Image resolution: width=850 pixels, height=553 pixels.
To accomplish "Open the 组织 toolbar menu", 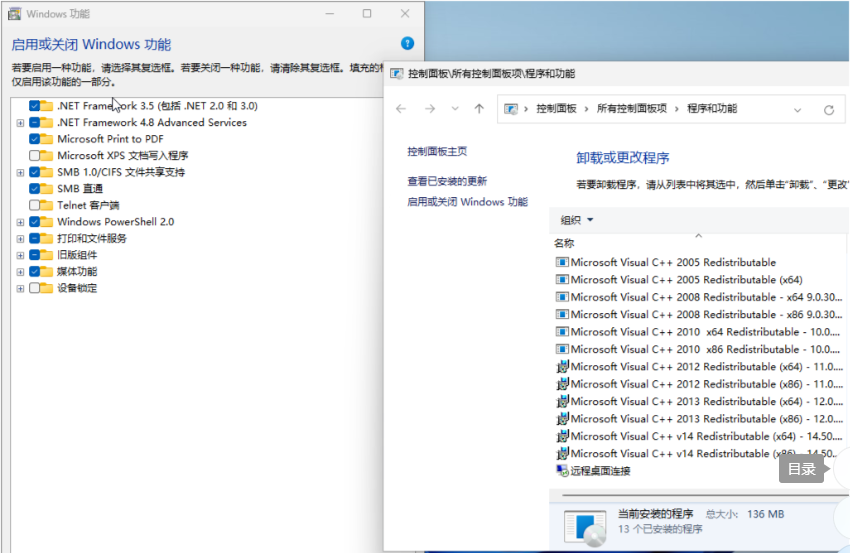I will [x=577, y=220].
